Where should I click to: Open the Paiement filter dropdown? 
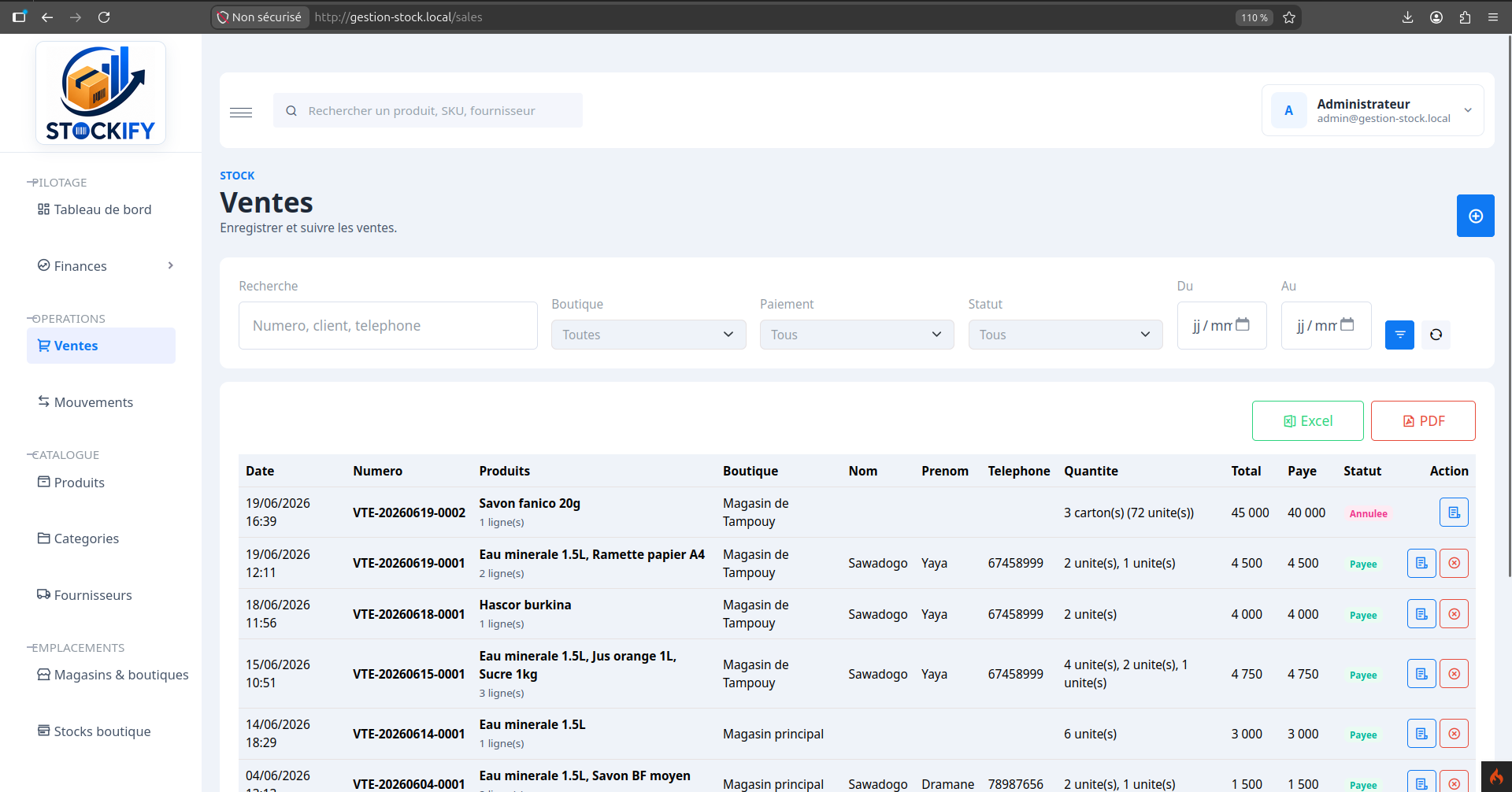tap(857, 335)
